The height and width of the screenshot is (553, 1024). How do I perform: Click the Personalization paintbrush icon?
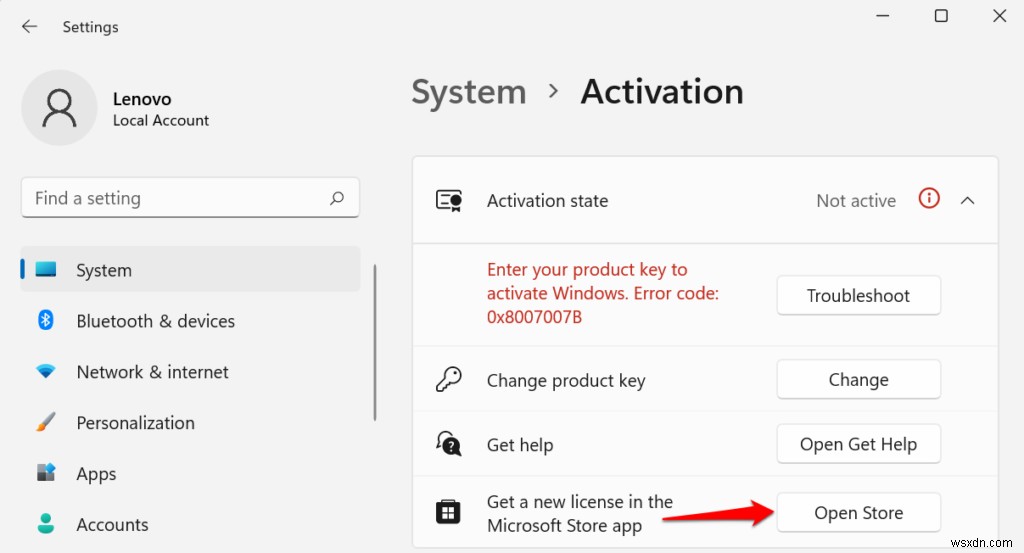[46, 423]
